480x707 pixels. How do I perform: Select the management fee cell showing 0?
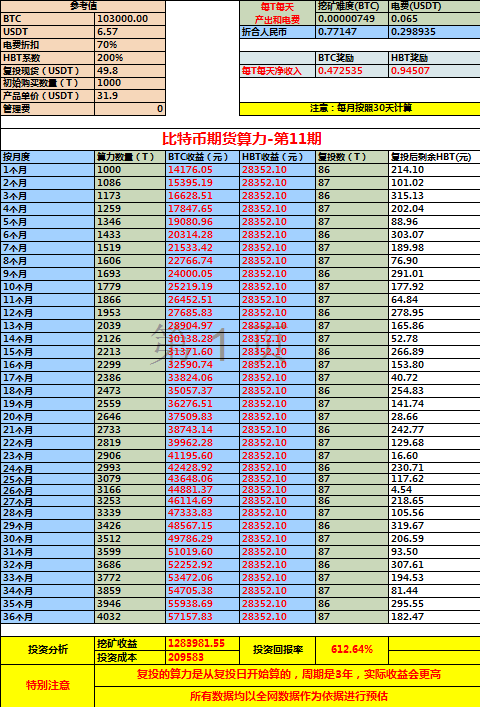(130, 109)
